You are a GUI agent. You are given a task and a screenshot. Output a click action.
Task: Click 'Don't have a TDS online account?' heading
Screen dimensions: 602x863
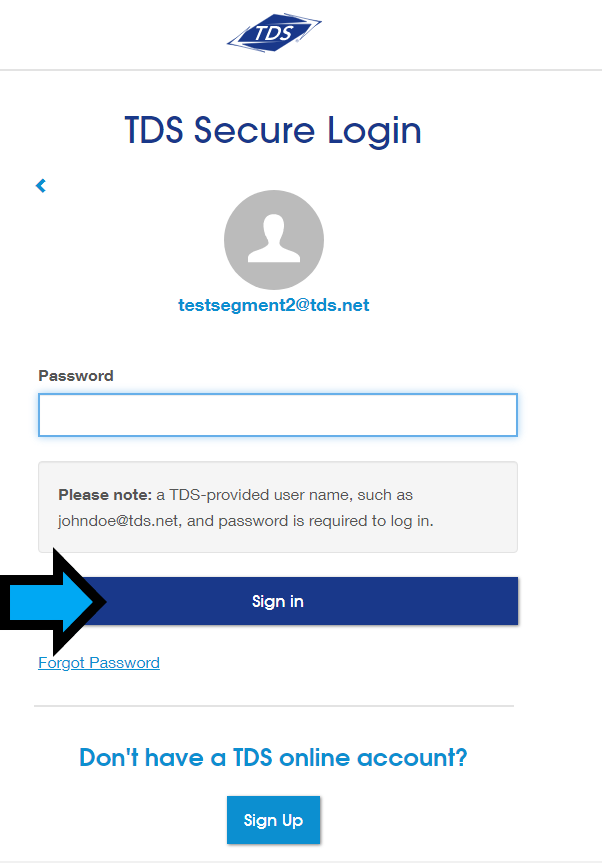pos(273,757)
